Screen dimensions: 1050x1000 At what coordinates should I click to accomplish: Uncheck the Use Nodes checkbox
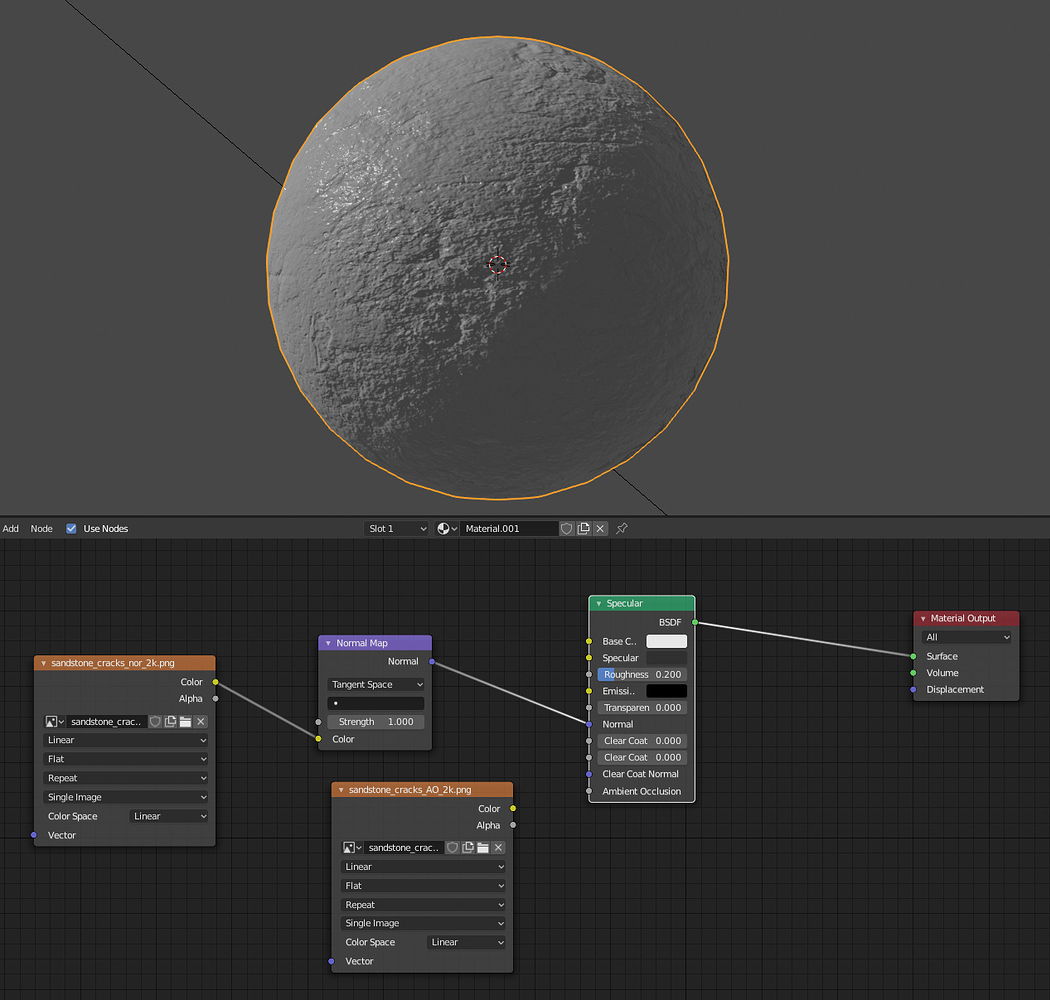tap(70, 528)
